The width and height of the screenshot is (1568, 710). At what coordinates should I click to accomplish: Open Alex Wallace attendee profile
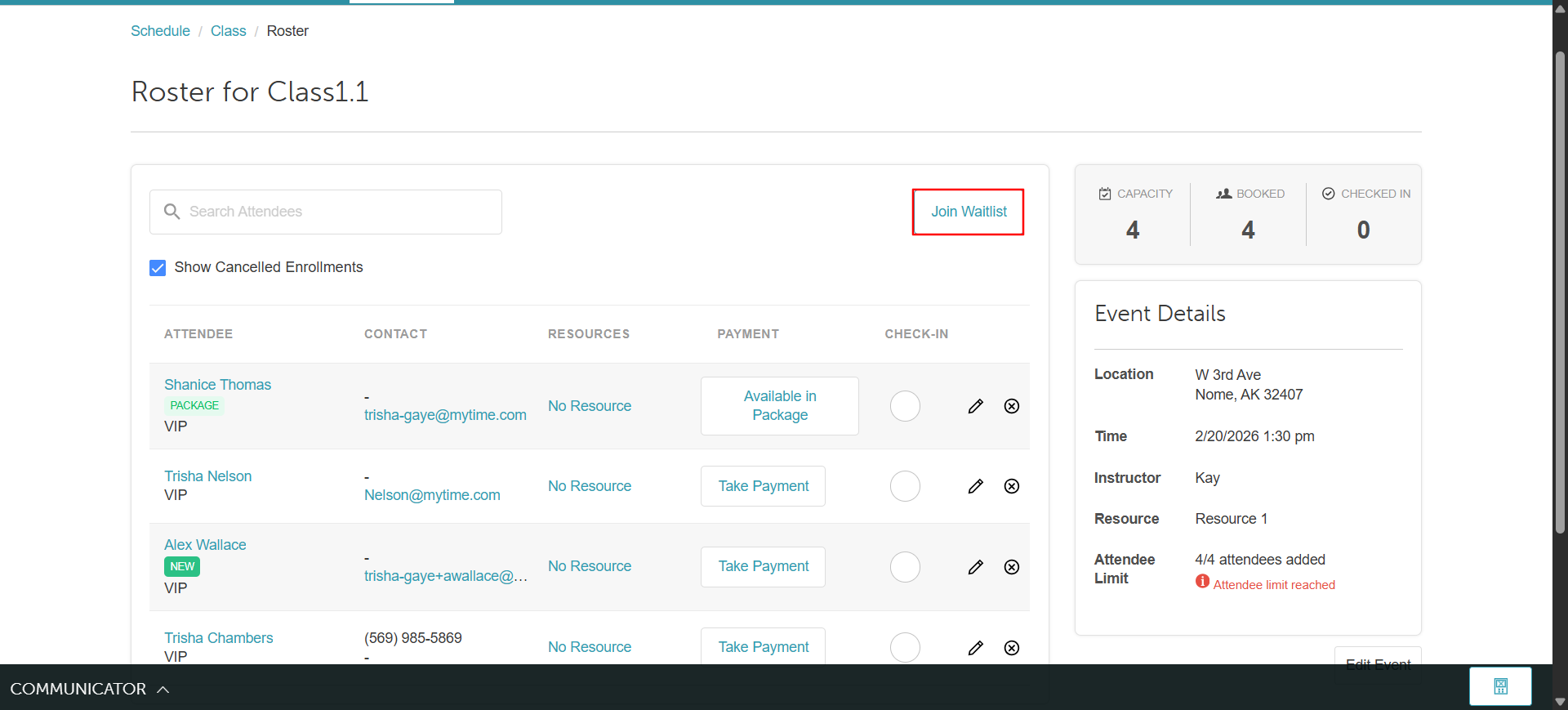pos(205,545)
